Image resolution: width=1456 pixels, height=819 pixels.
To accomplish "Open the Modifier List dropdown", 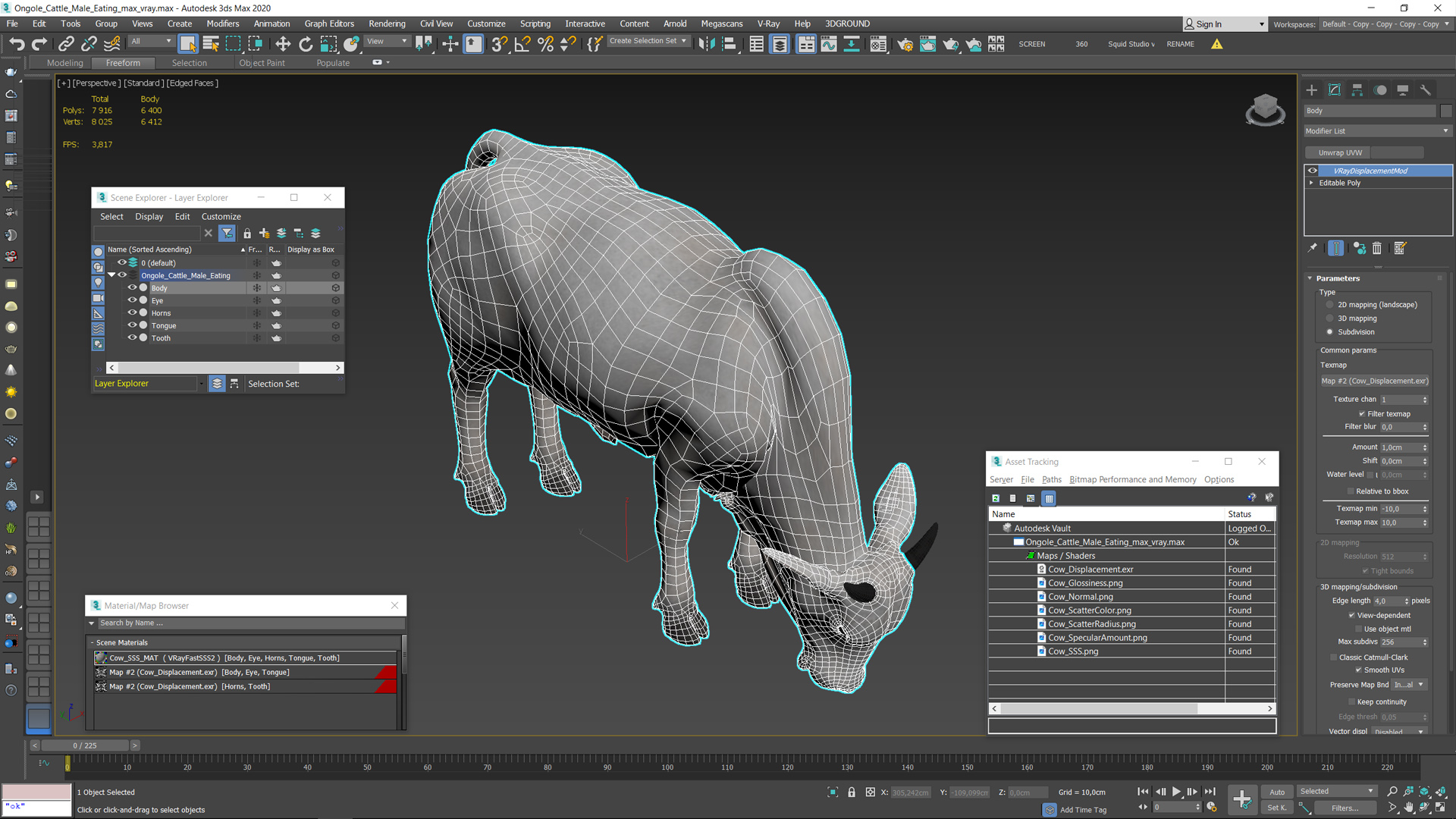I will [1376, 131].
